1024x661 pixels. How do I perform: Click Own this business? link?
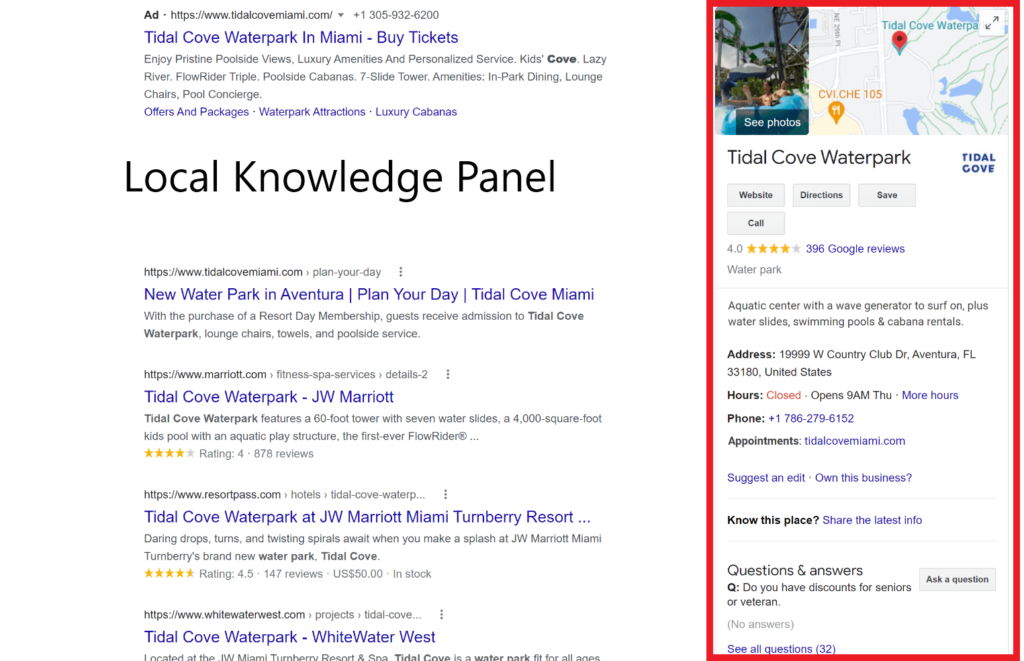tap(863, 477)
